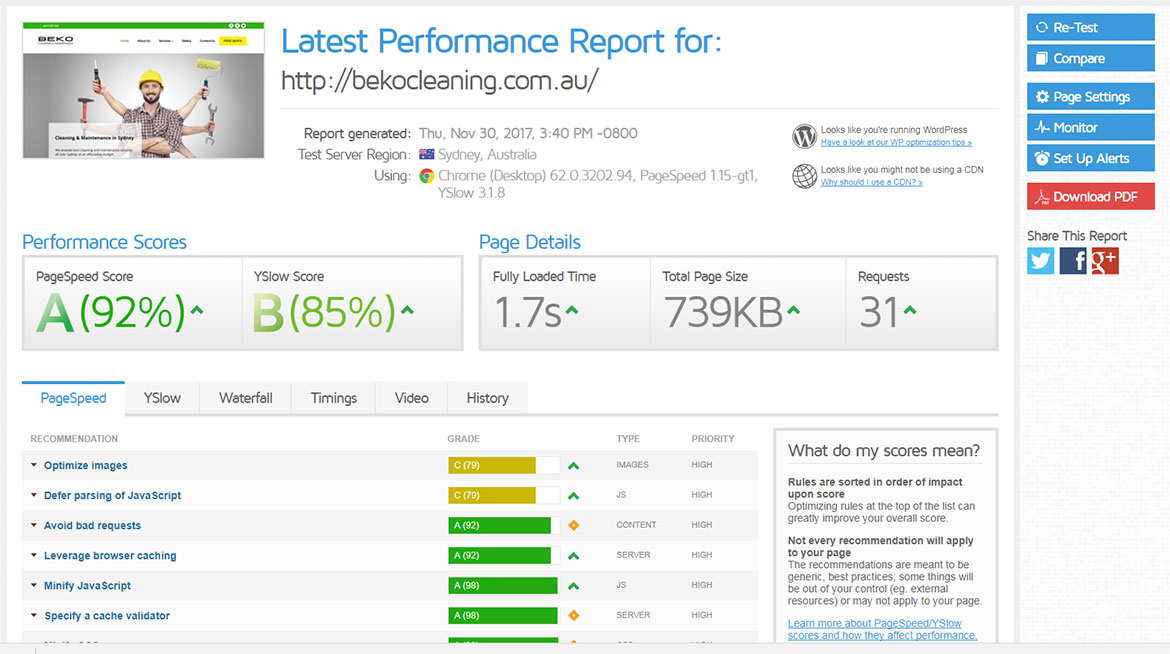Share the report on Twitter
This screenshot has width=1170, height=654.
tap(1040, 261)
